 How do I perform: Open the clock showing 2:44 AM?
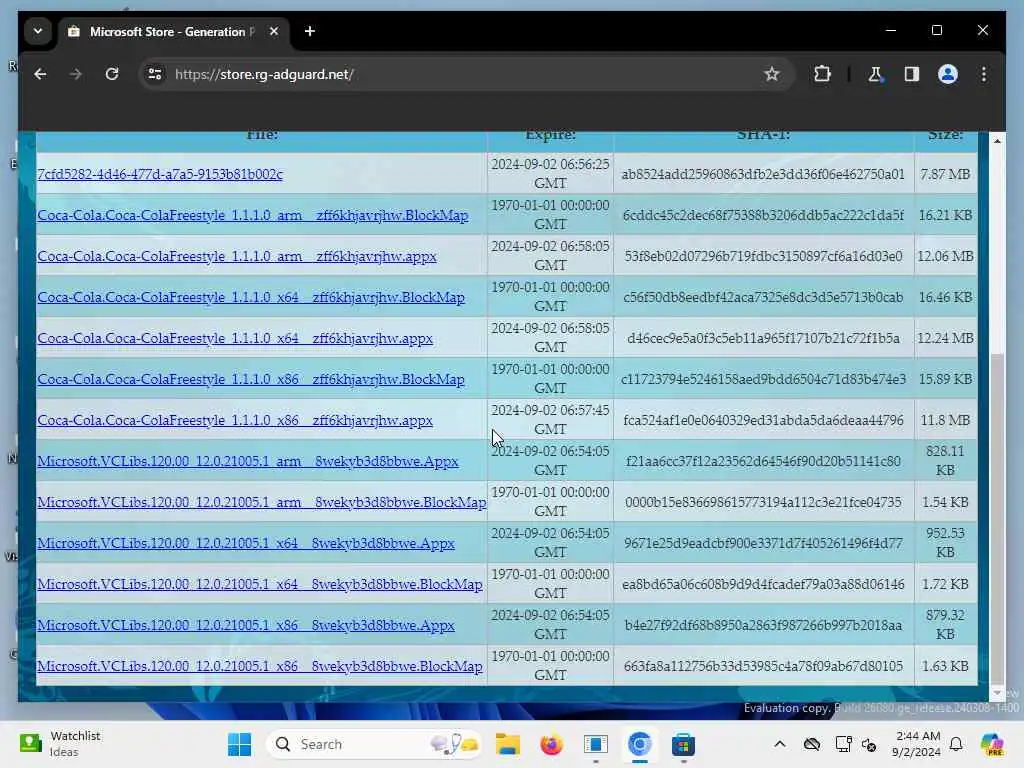click(x=916, y=744)
